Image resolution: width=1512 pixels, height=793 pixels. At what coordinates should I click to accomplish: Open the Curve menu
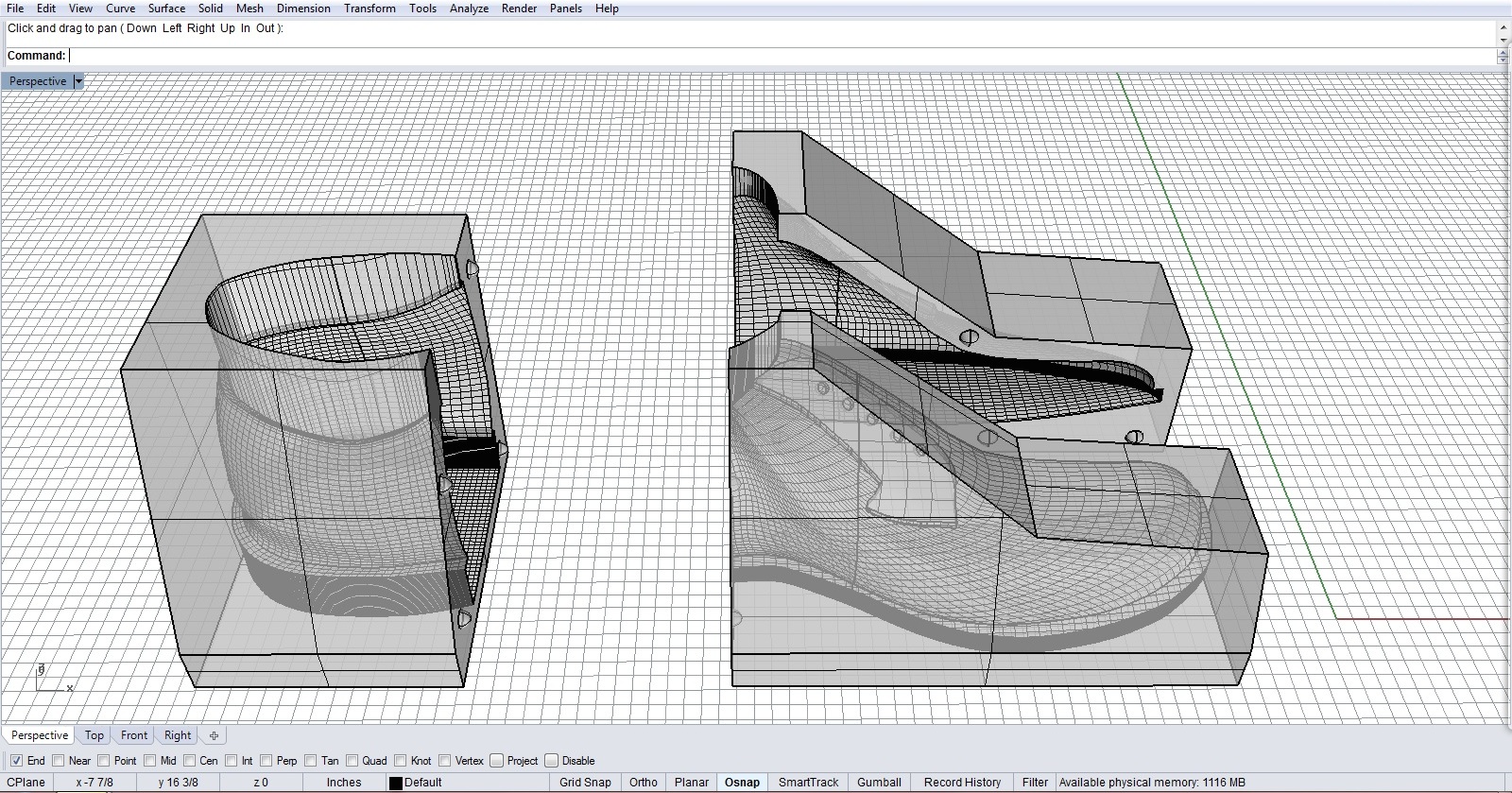(x=120, y=9)
